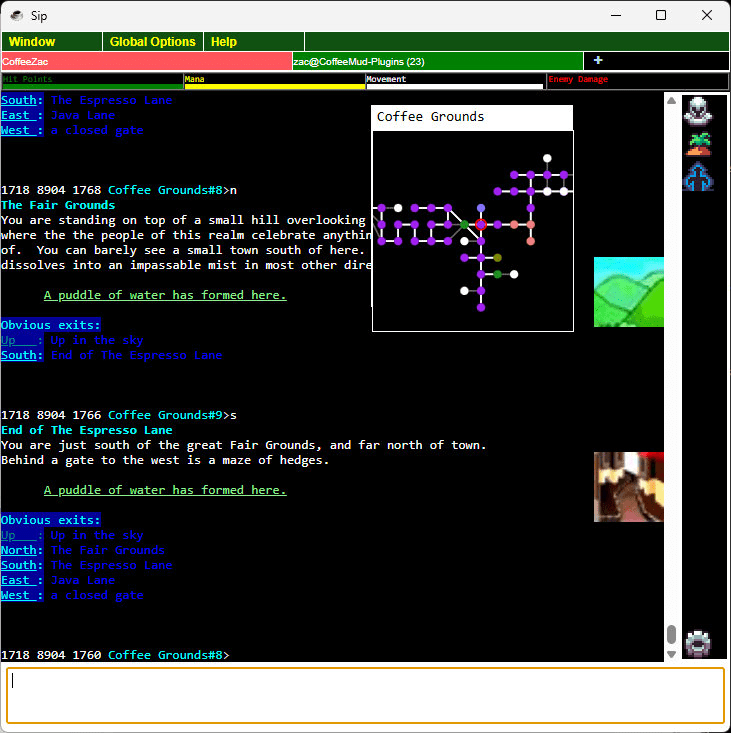Screen dimensions: 731x733
Task: Click the palm tree island icon
Action: tap(698, 144)
